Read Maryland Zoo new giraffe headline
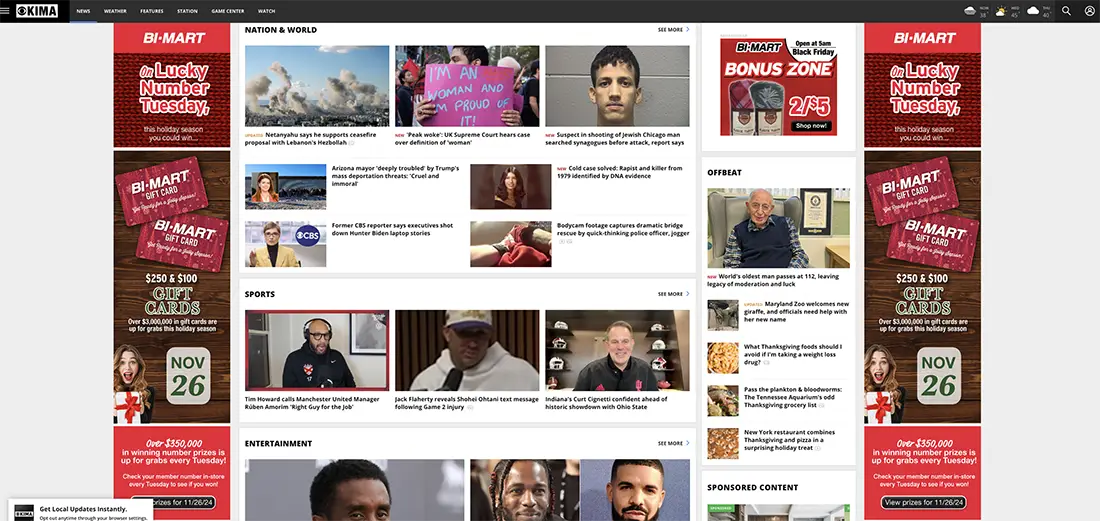 796,312
